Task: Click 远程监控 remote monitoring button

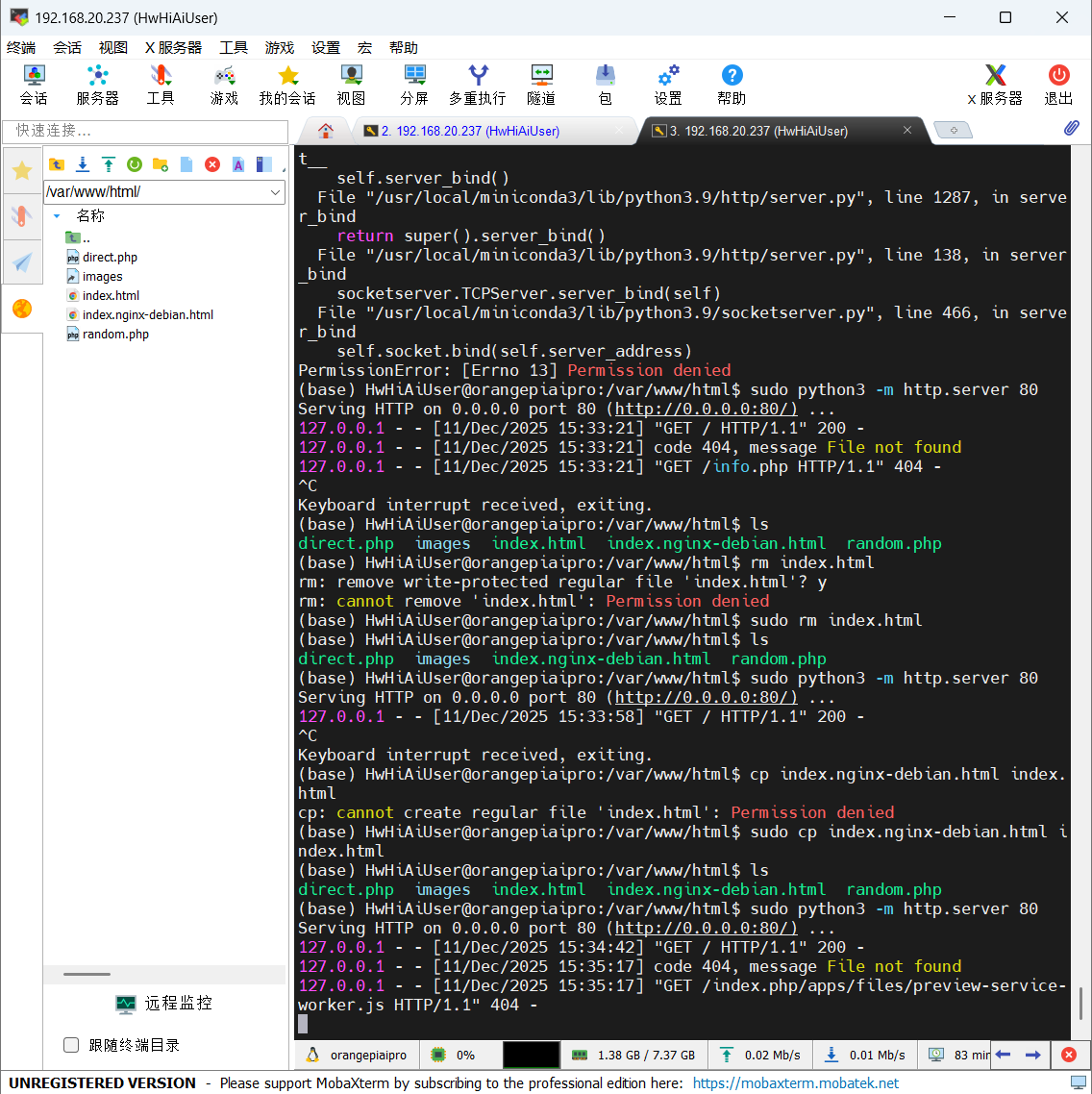Action: [164, 1004]
